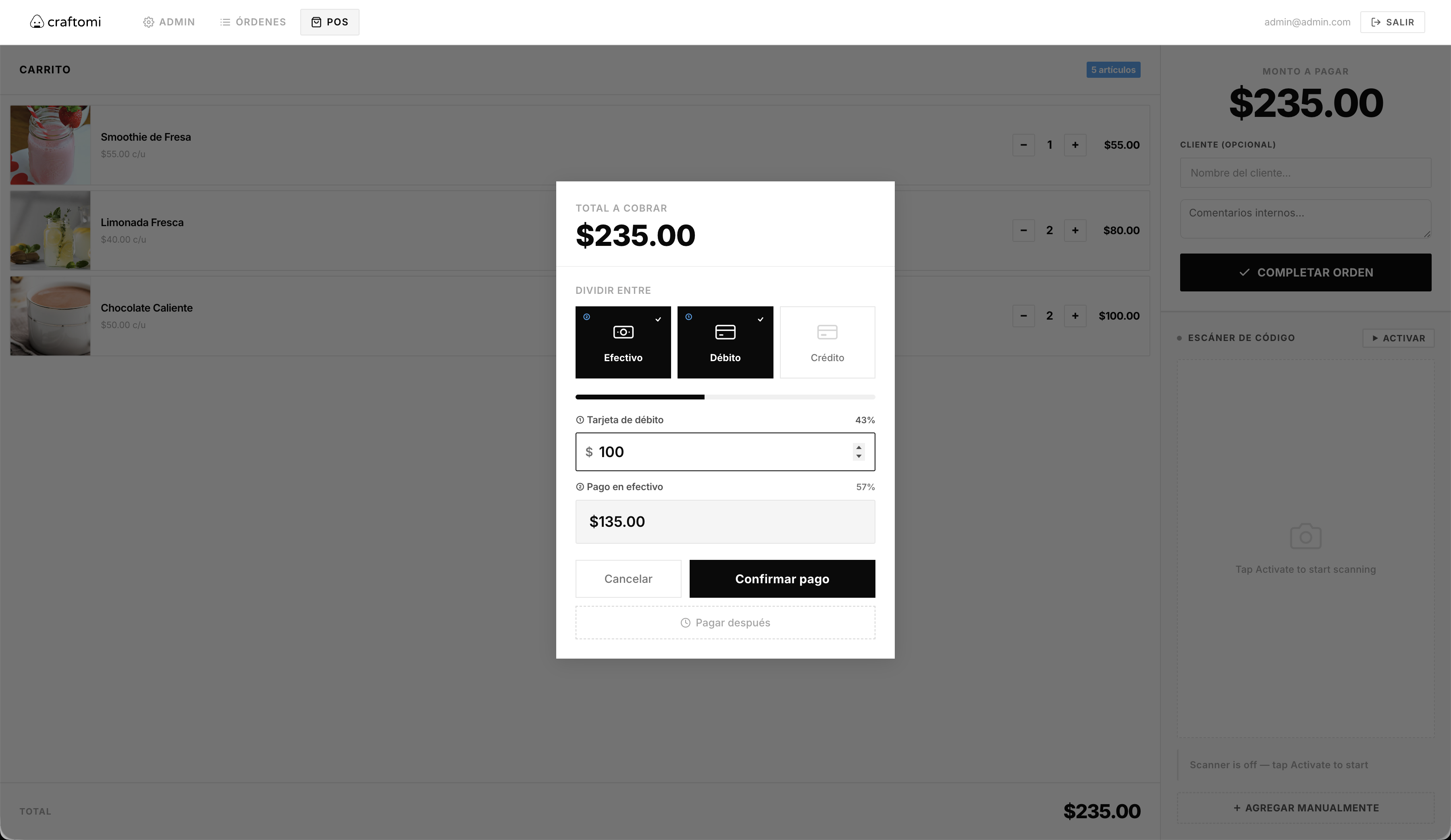Toggle Débito payment method
Viewport: 1451px width, 840px height.
click(725, 342)
